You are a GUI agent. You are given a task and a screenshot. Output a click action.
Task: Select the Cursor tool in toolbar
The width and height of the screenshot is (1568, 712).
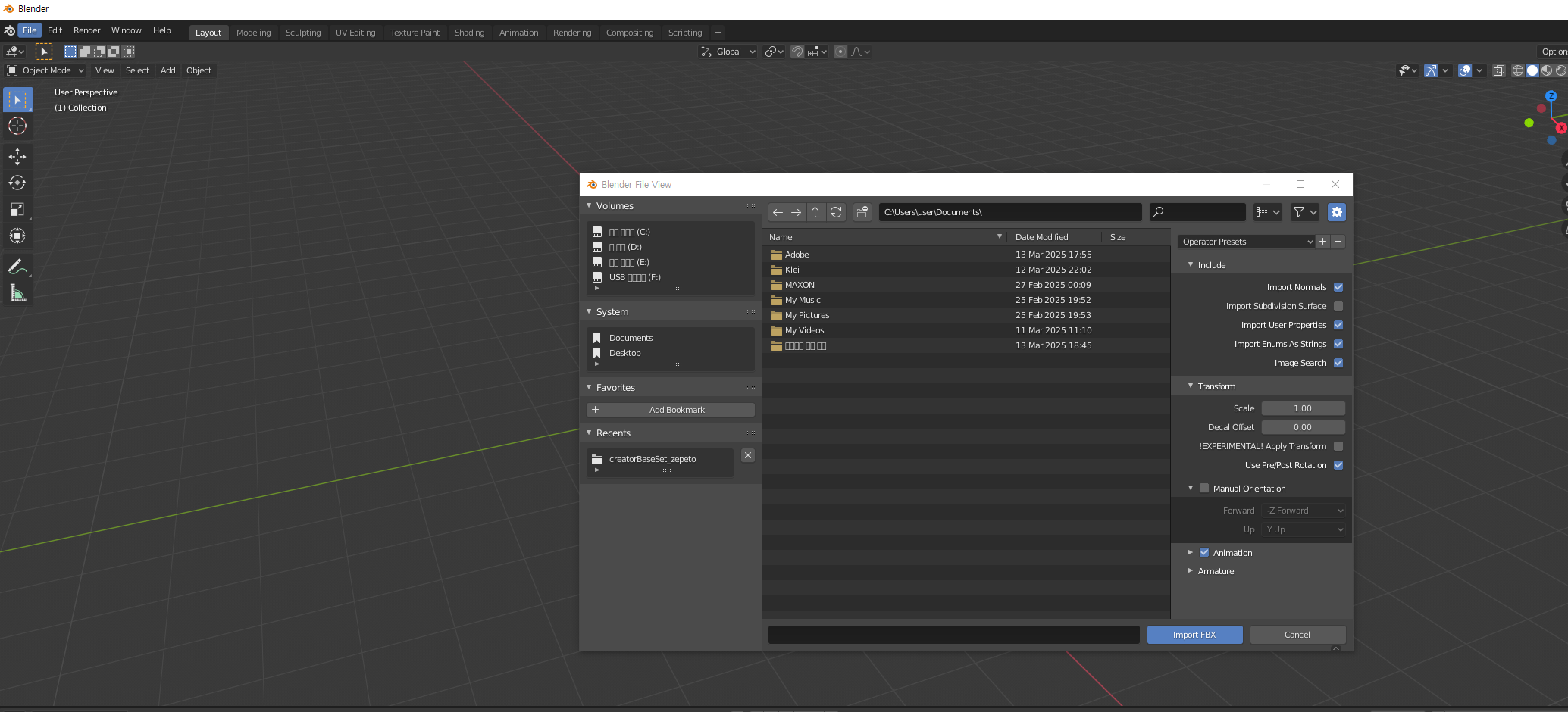point(17,126)
